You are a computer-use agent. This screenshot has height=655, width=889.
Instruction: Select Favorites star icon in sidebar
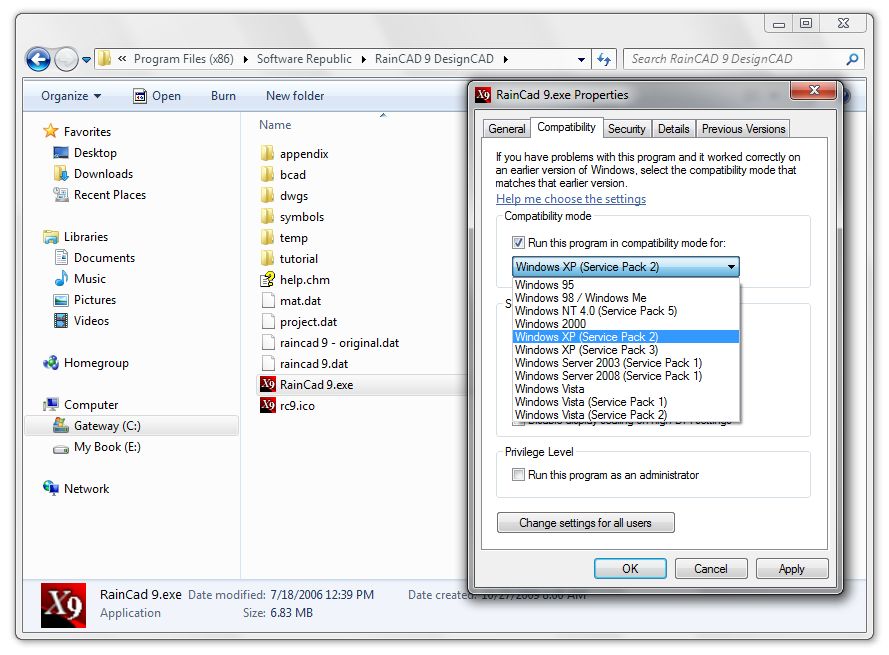coord(50,131)
